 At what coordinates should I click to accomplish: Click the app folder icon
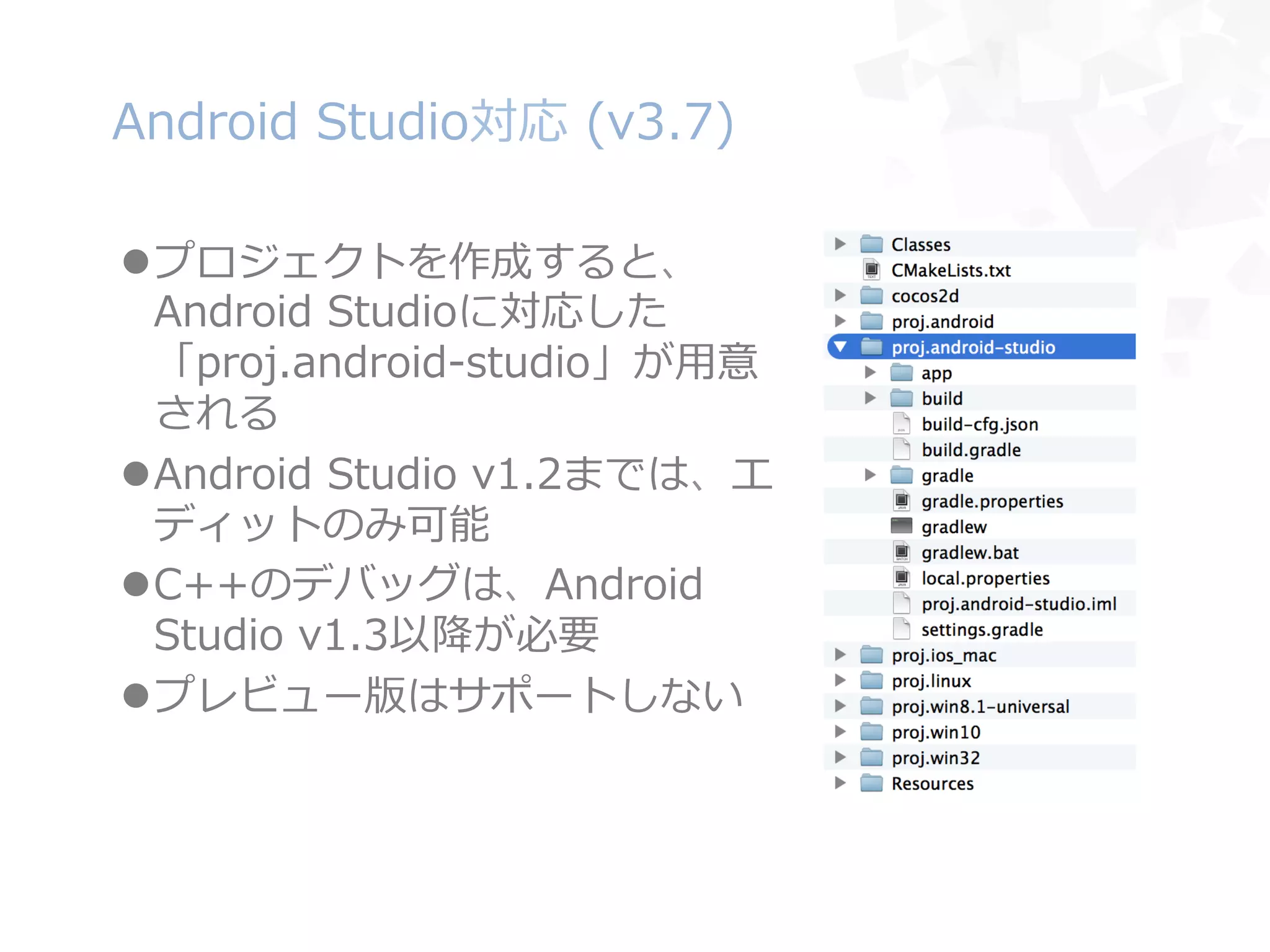[x=901, y=372]
